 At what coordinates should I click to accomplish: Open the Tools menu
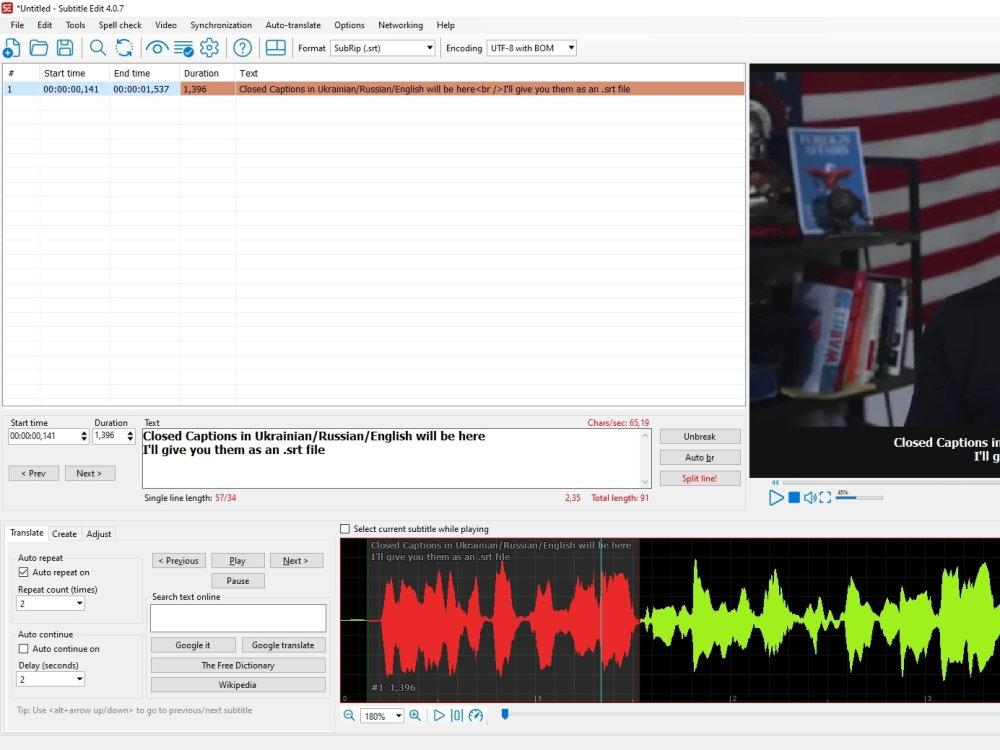(75, 25)
